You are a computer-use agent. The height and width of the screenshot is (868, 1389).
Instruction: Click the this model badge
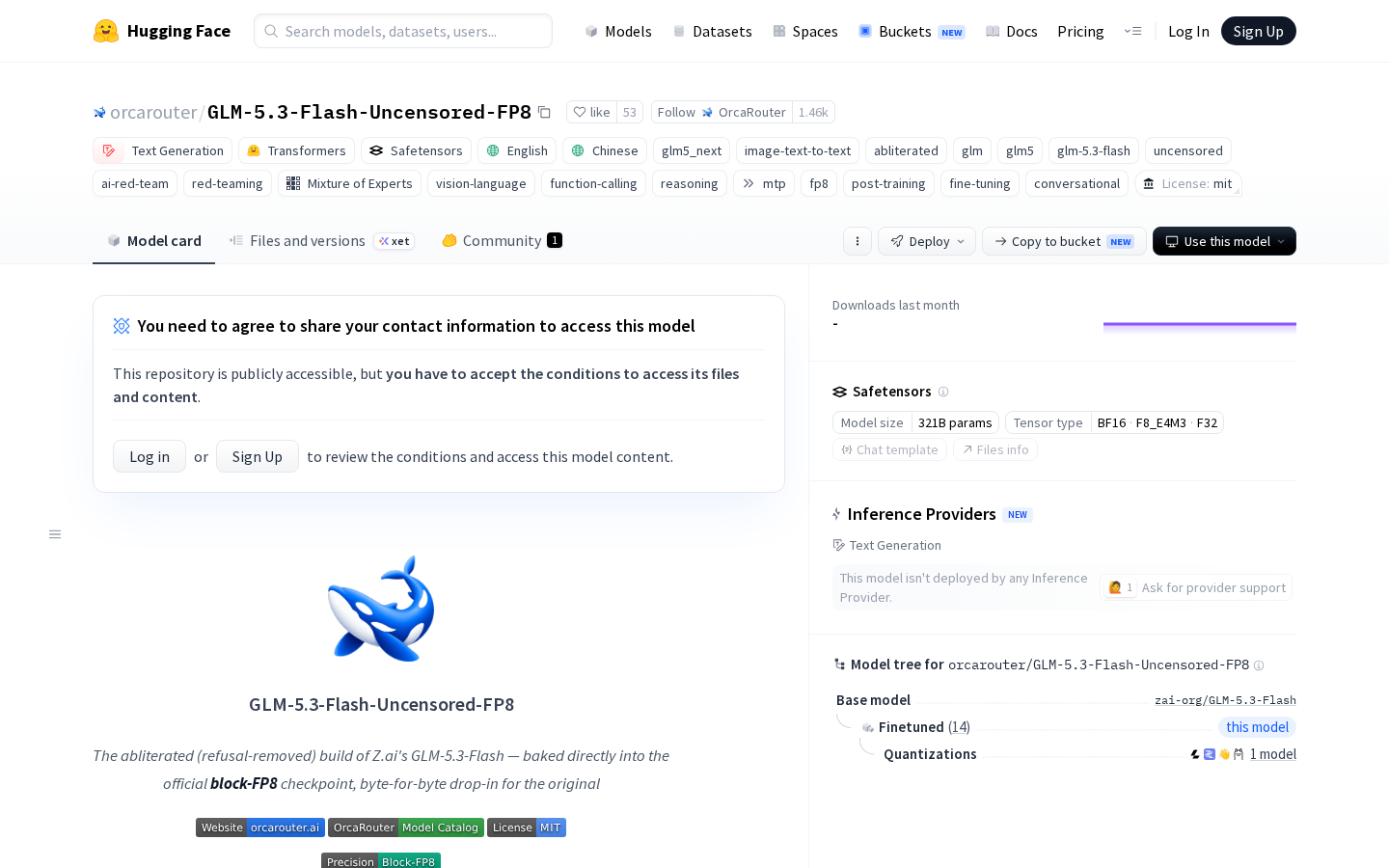[1257, 727]
